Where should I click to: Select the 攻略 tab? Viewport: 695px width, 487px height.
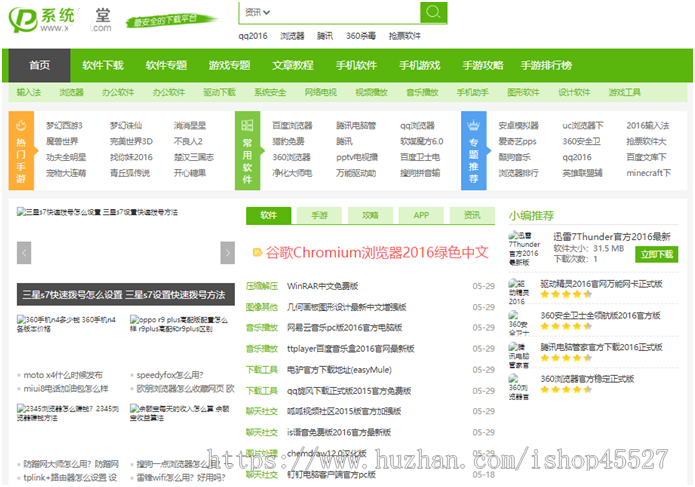point(371,215)
